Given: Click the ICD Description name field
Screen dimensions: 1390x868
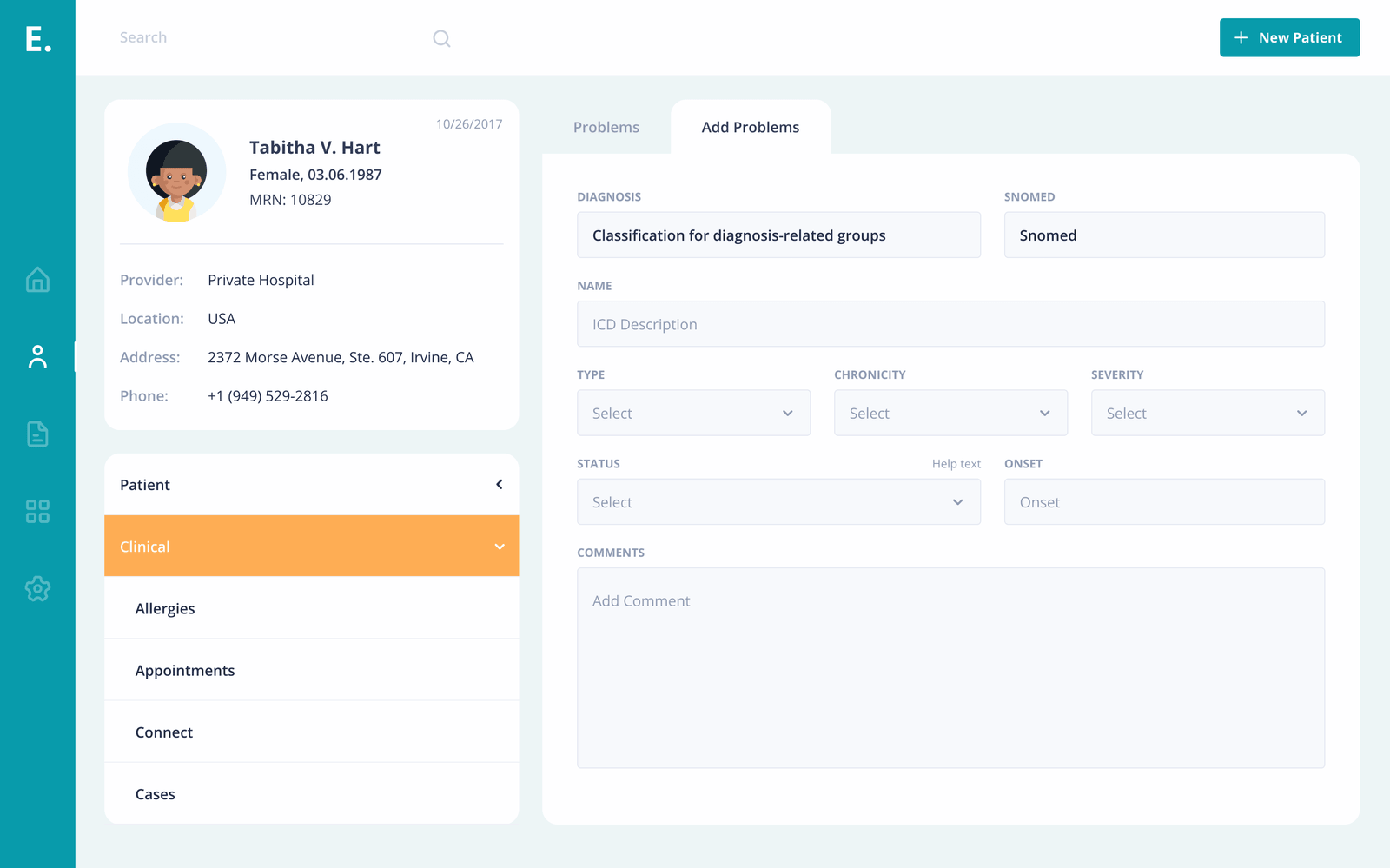Looking at the screenshot, I should (950, 324).
